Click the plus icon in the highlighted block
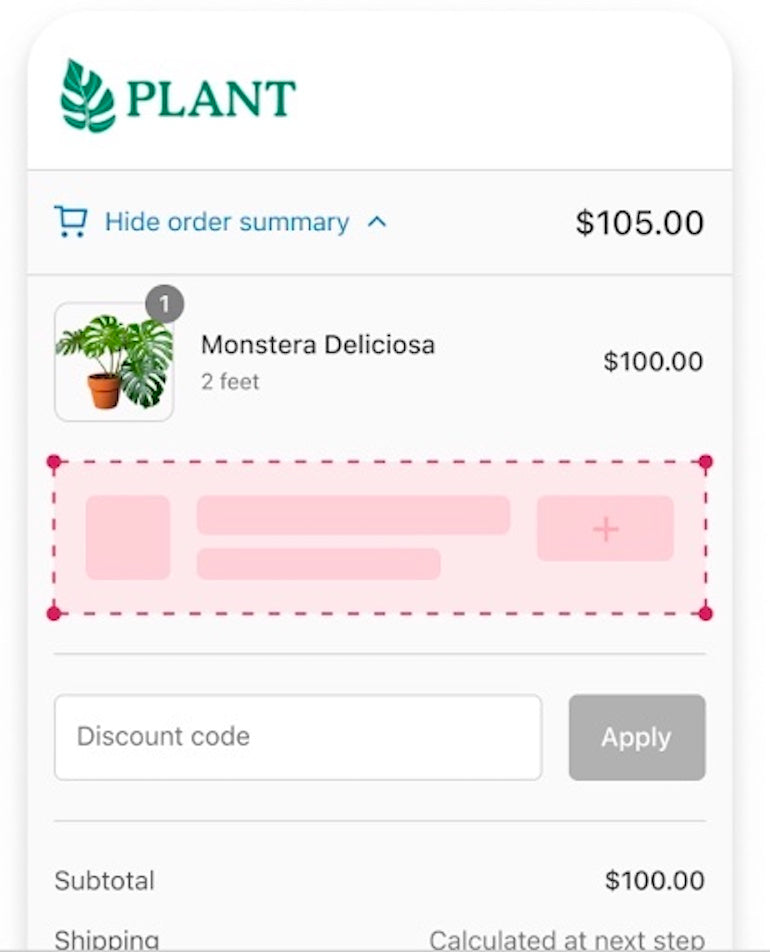The image size is (770, 952). tap(605, 529)
